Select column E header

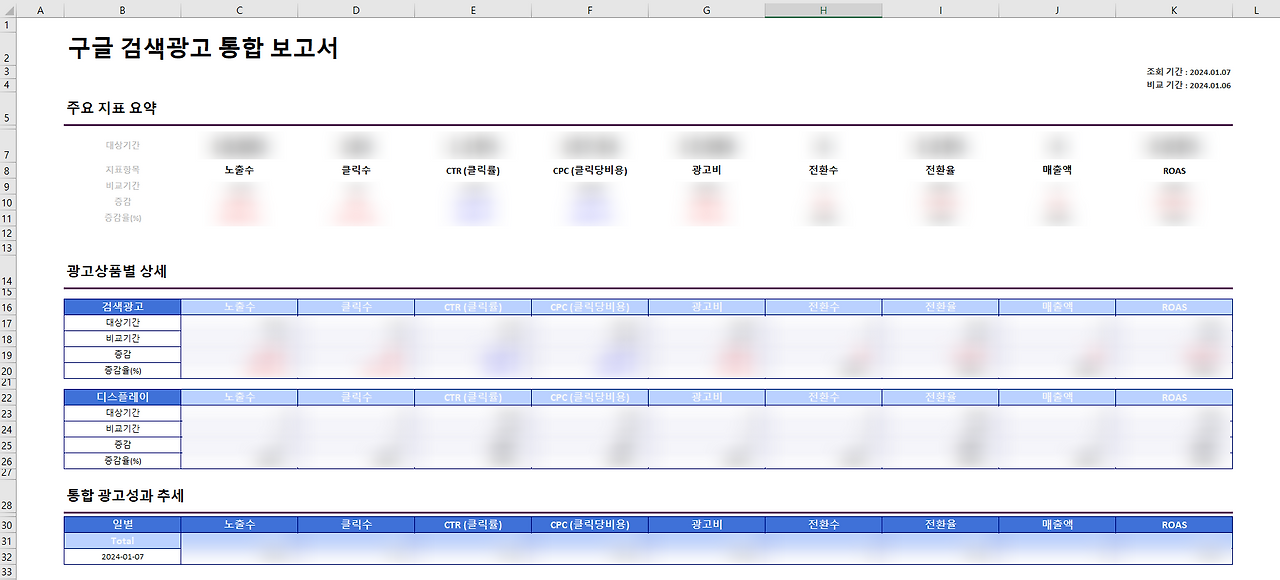click(473, 10)
